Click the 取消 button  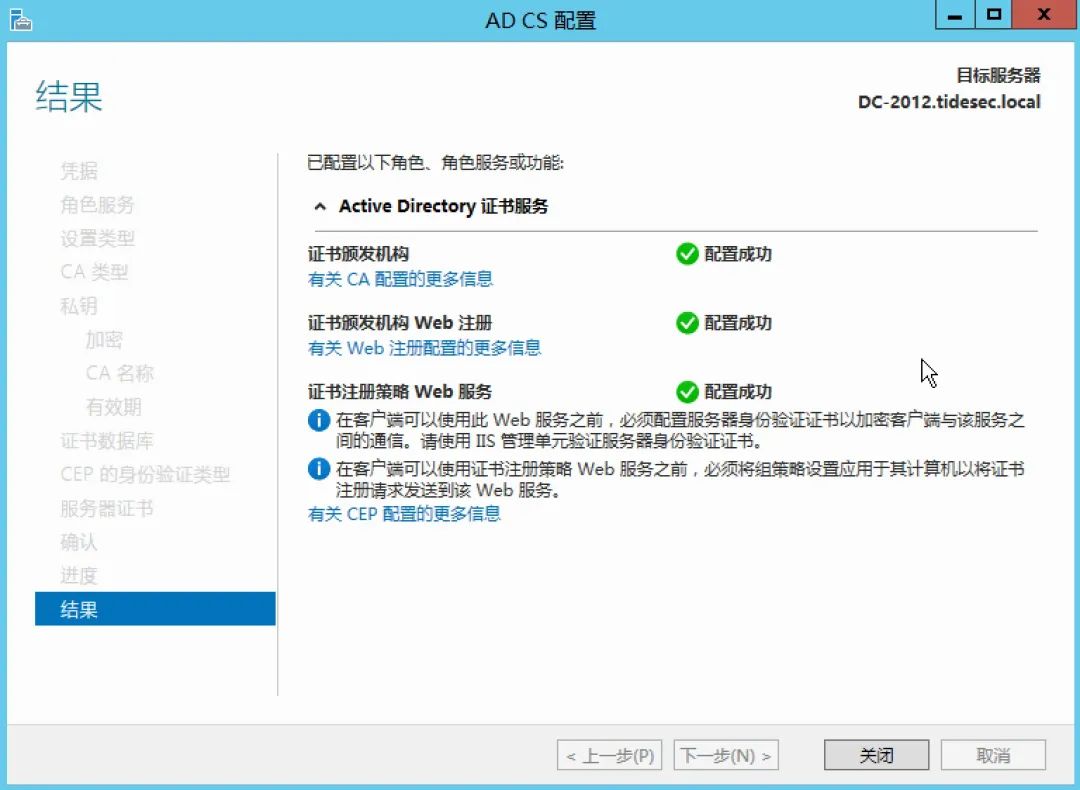click(993, 755)
